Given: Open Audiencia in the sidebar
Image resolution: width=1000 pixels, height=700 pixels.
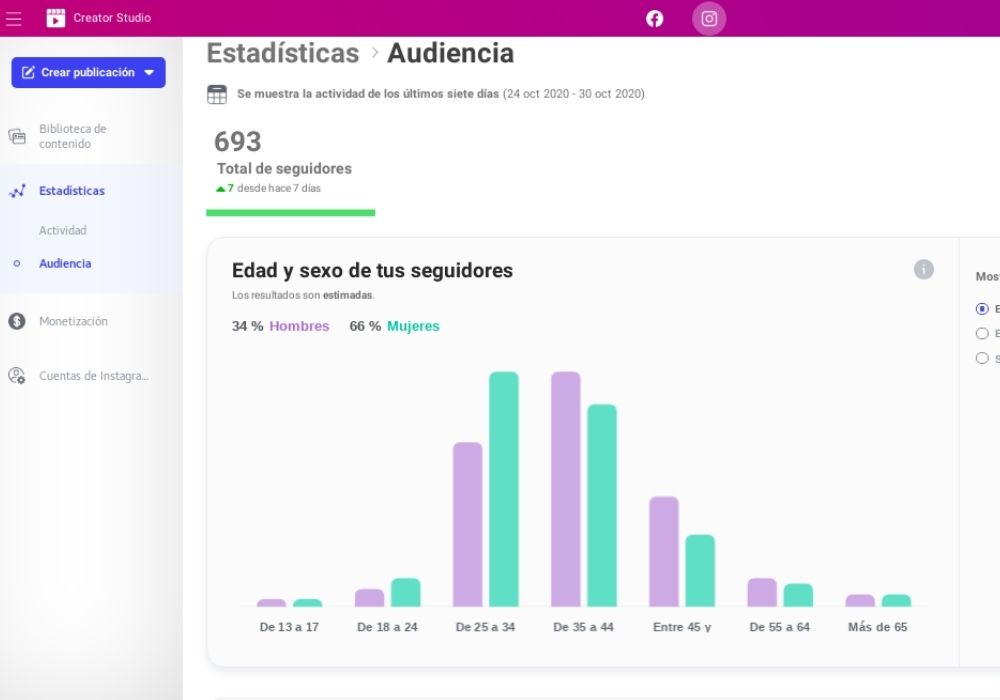Looking at the screenshot, I should [65, 264].
